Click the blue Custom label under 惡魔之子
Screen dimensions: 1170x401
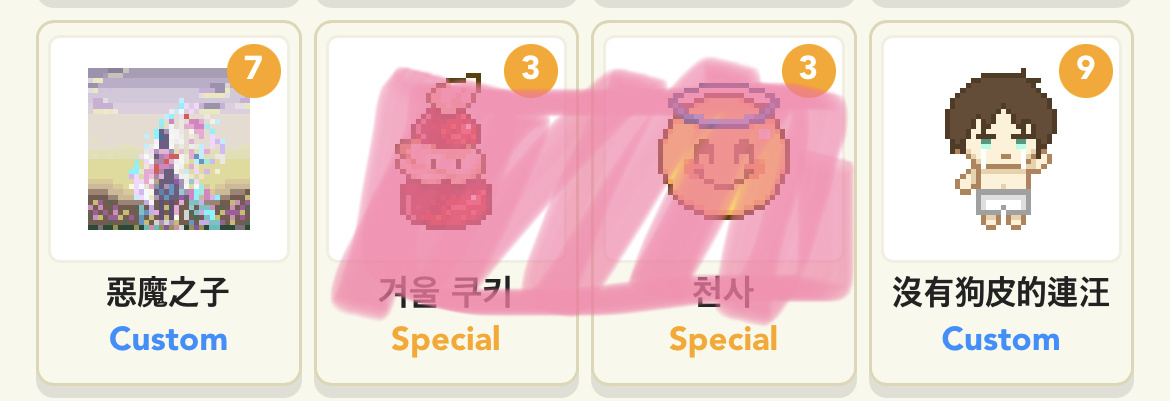tap(169, 340)
